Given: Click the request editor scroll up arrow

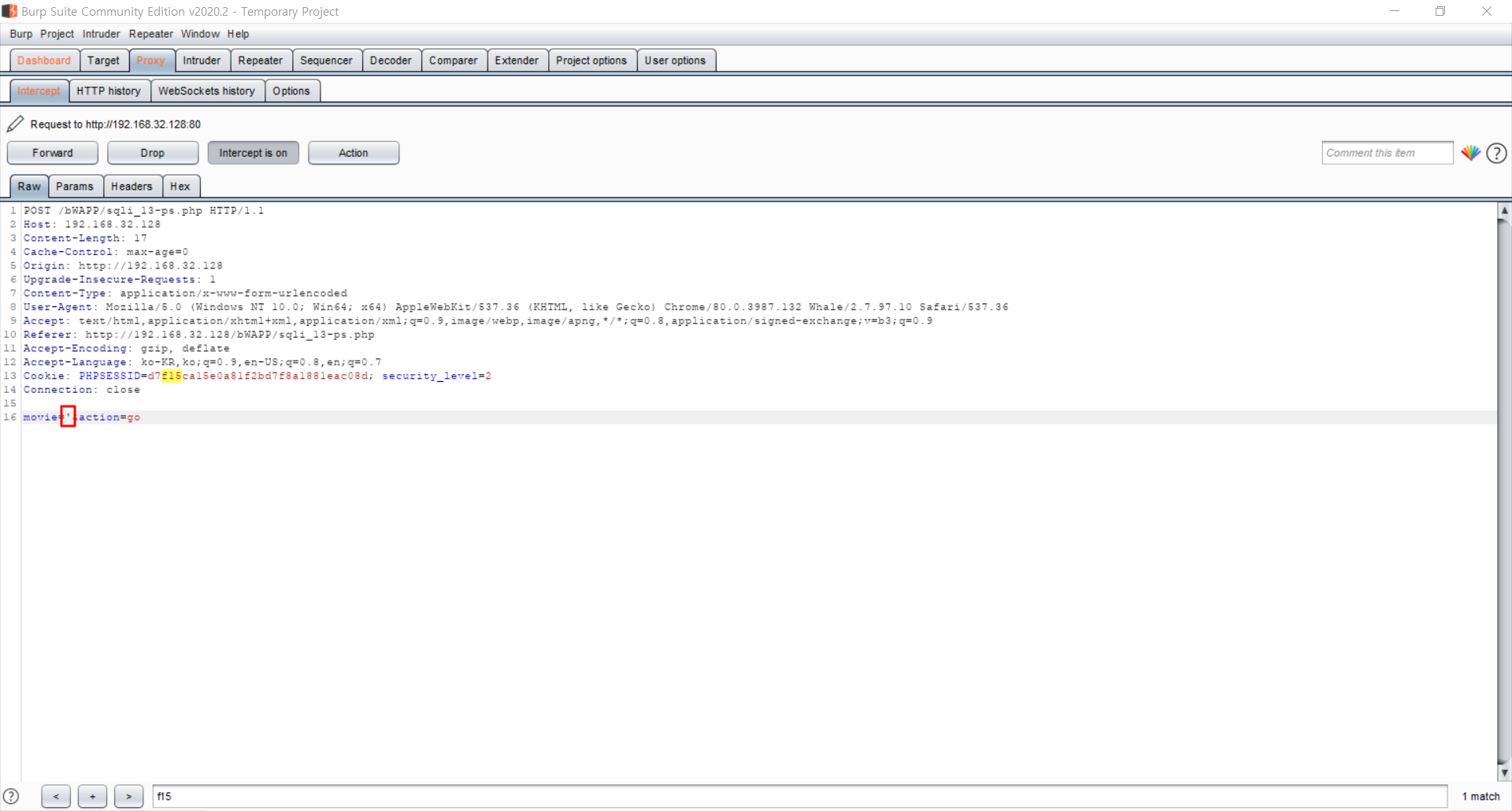Looking at the screenshot, I should click(x=1504, y=211).
